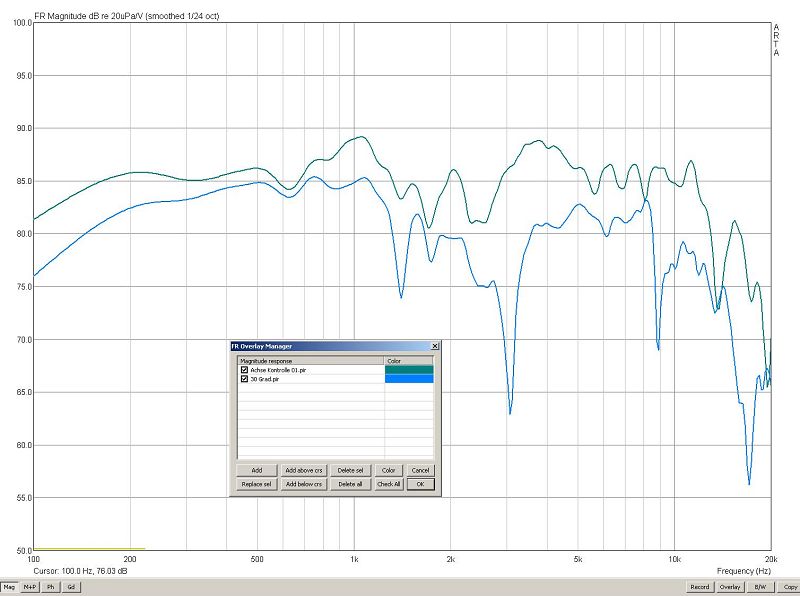The height and width of the screenshot is (596, 800).
Task: Open the Color button in the dialog
Action: coord(388,470)
